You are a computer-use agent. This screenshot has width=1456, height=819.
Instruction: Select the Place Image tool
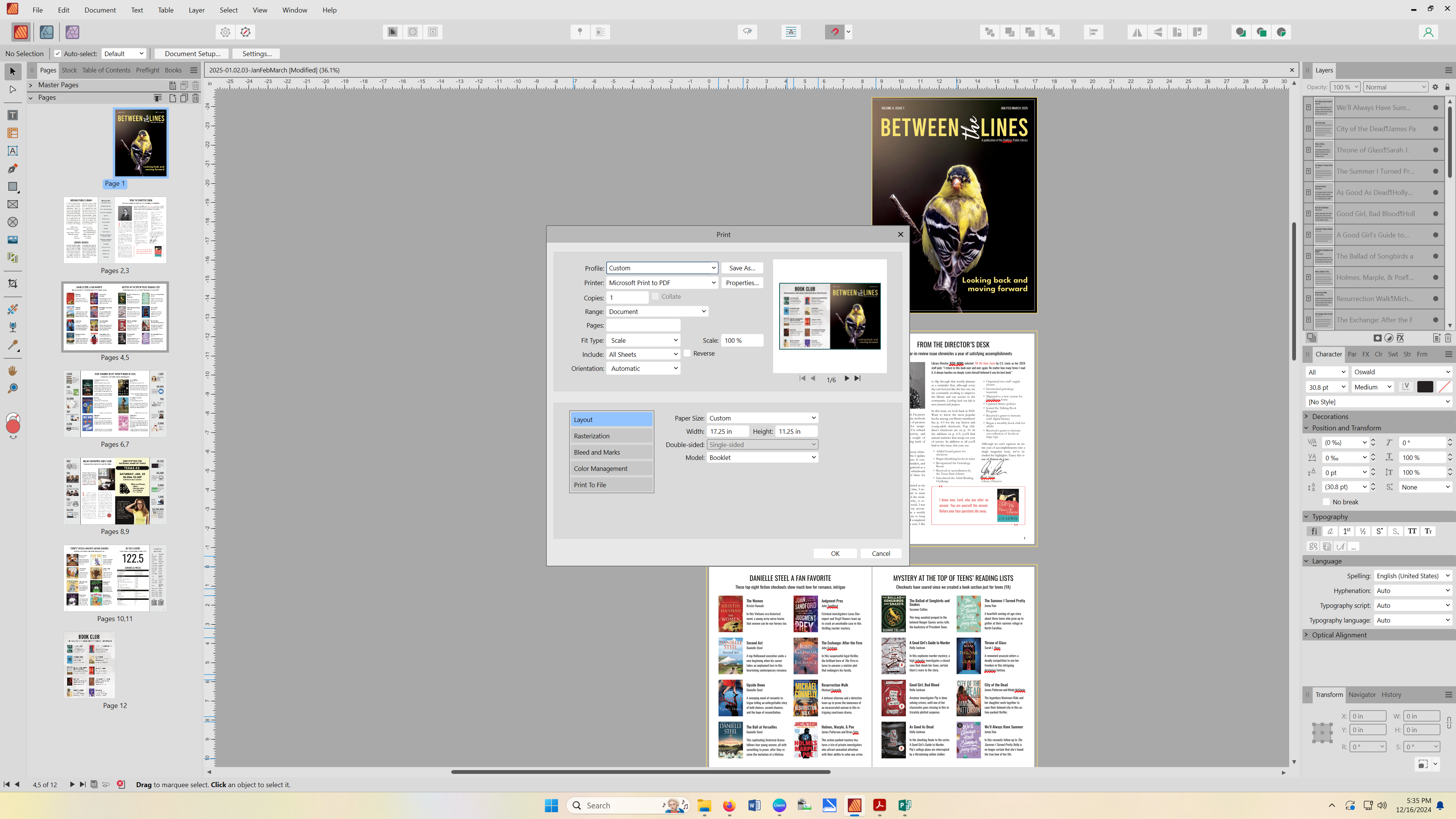pyautogui.click(x=13, y=240)
